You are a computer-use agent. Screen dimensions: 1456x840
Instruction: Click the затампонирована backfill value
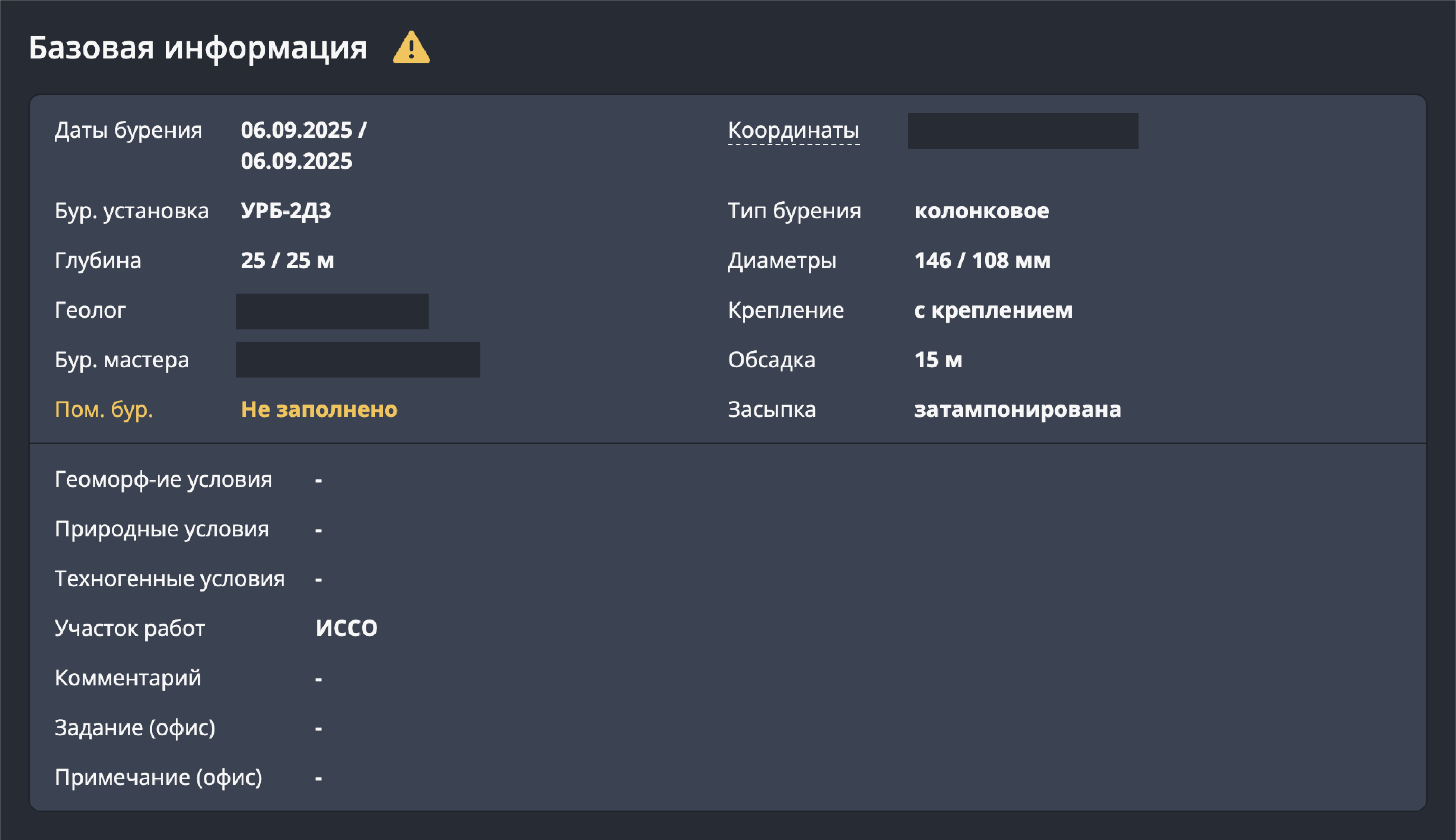(1017, 410)
